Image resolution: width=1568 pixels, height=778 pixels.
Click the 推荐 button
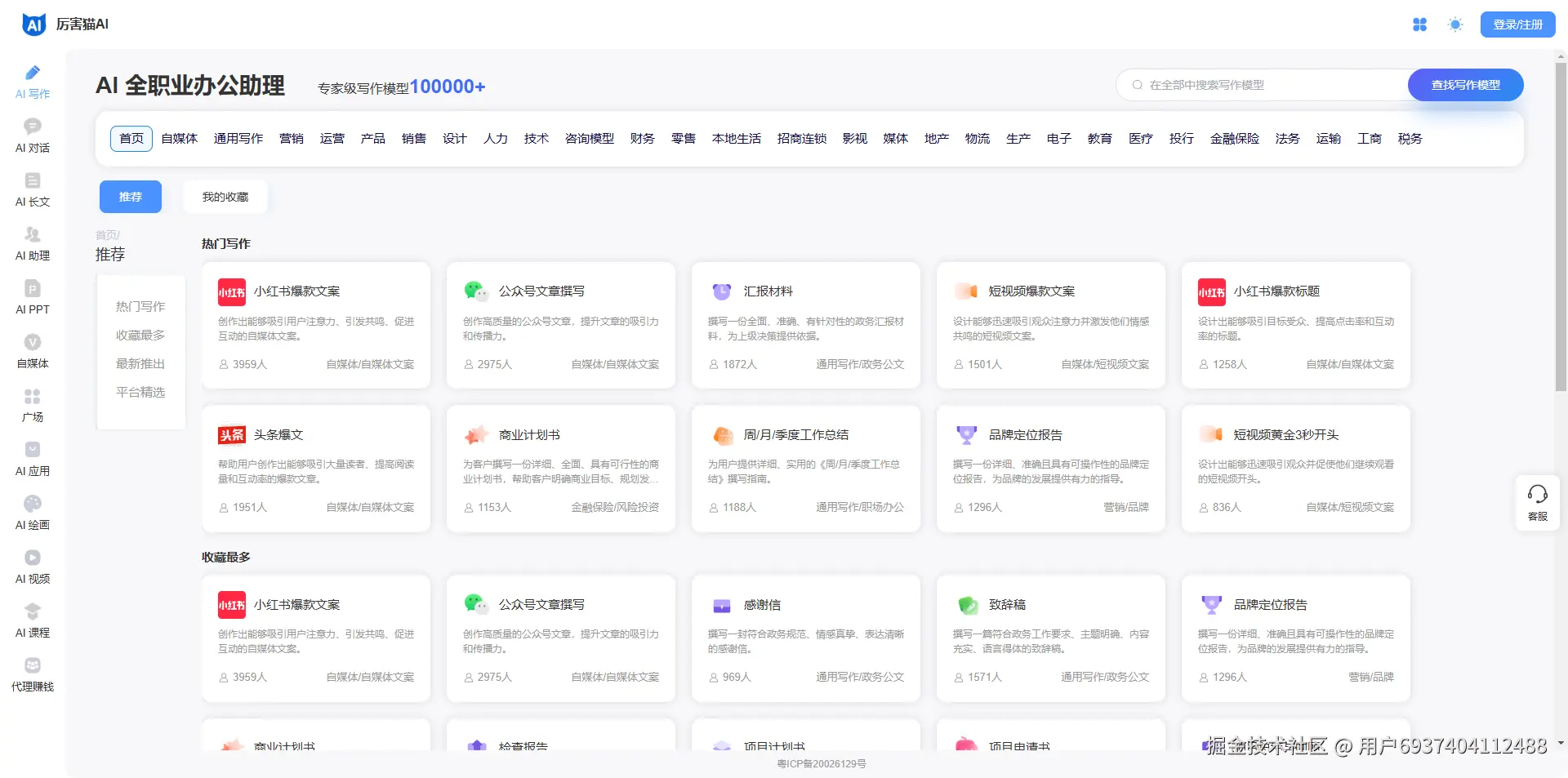pos(131,197)
